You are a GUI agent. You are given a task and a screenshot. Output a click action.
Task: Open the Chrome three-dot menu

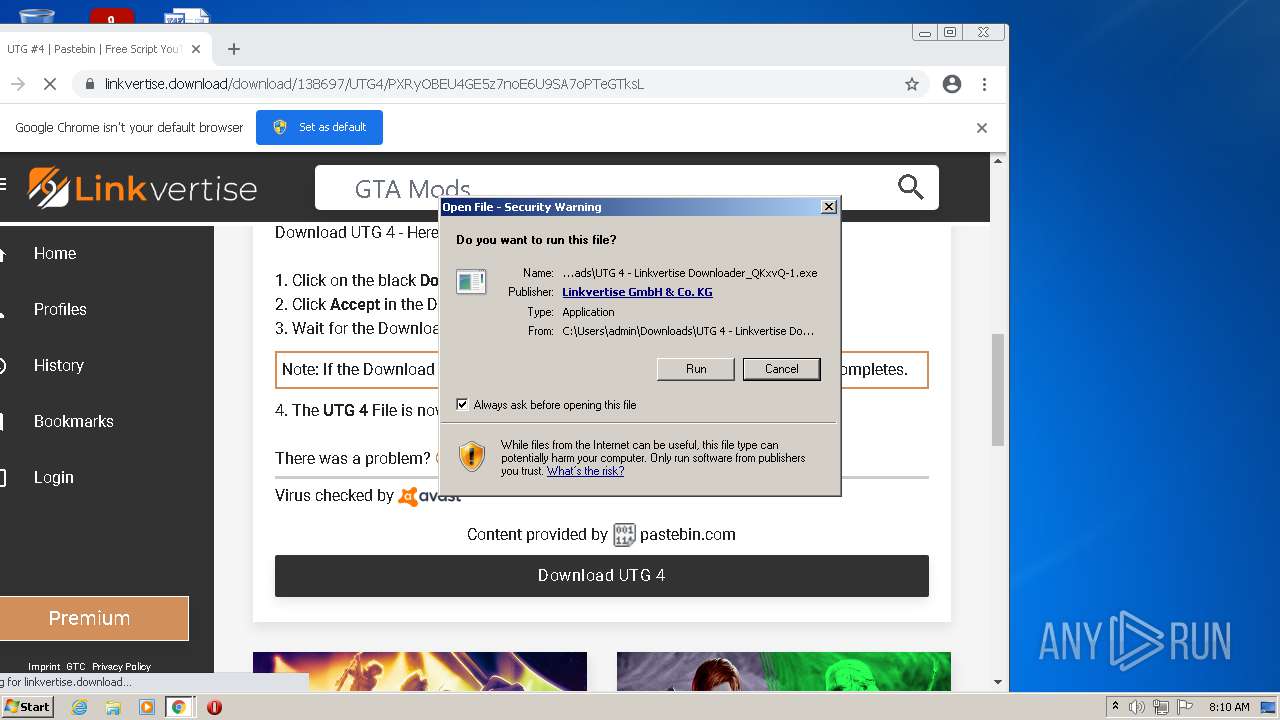tap(985, 84)
